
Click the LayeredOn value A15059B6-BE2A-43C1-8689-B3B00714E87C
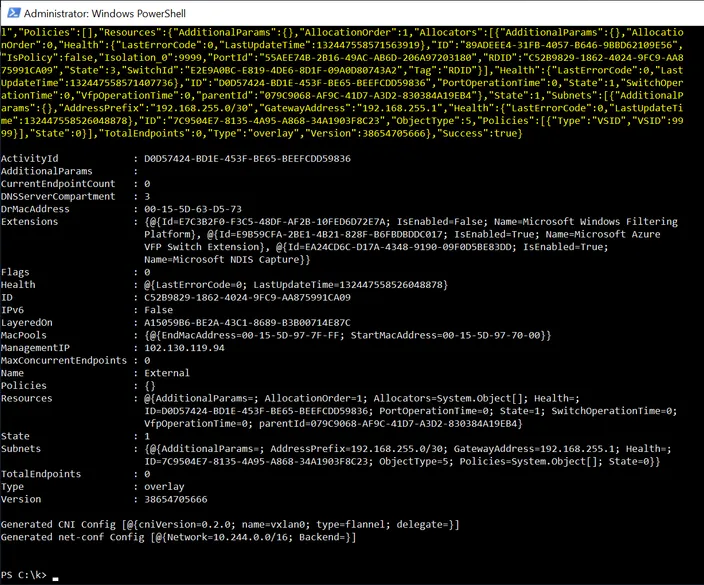(x=247, y=322)
